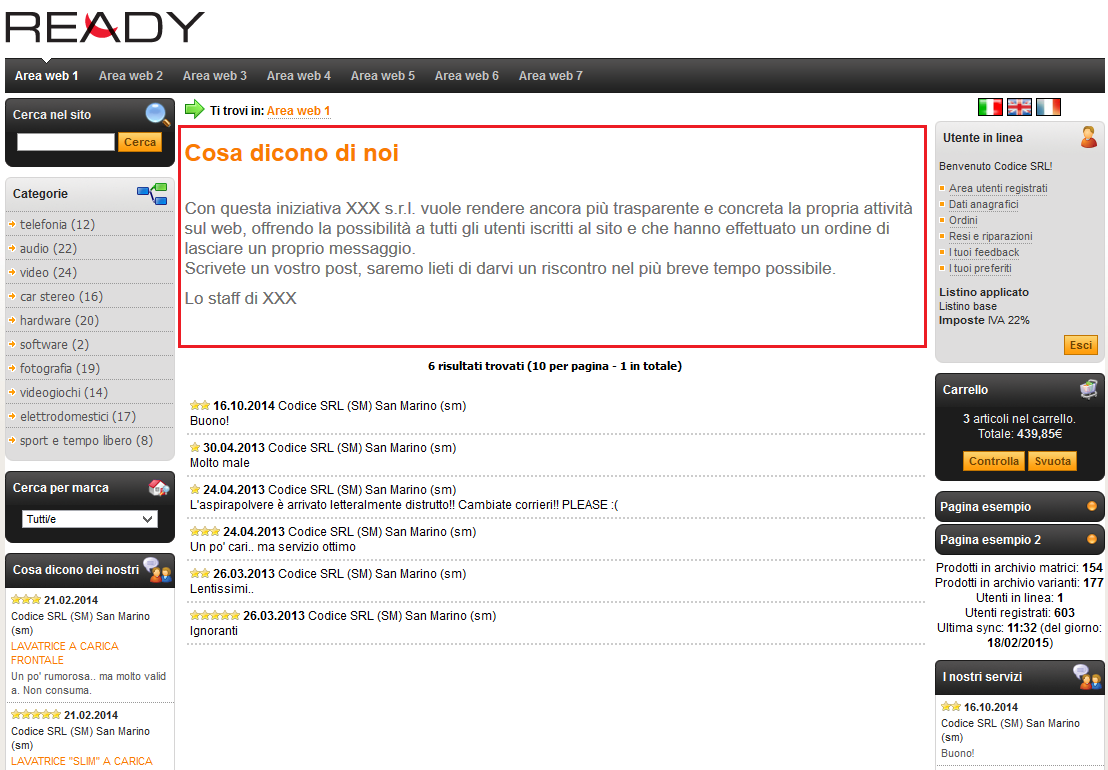Click the Cosa dicono dei nostri chat icon
The image size is (1108, 770).
tap(157, 569)
